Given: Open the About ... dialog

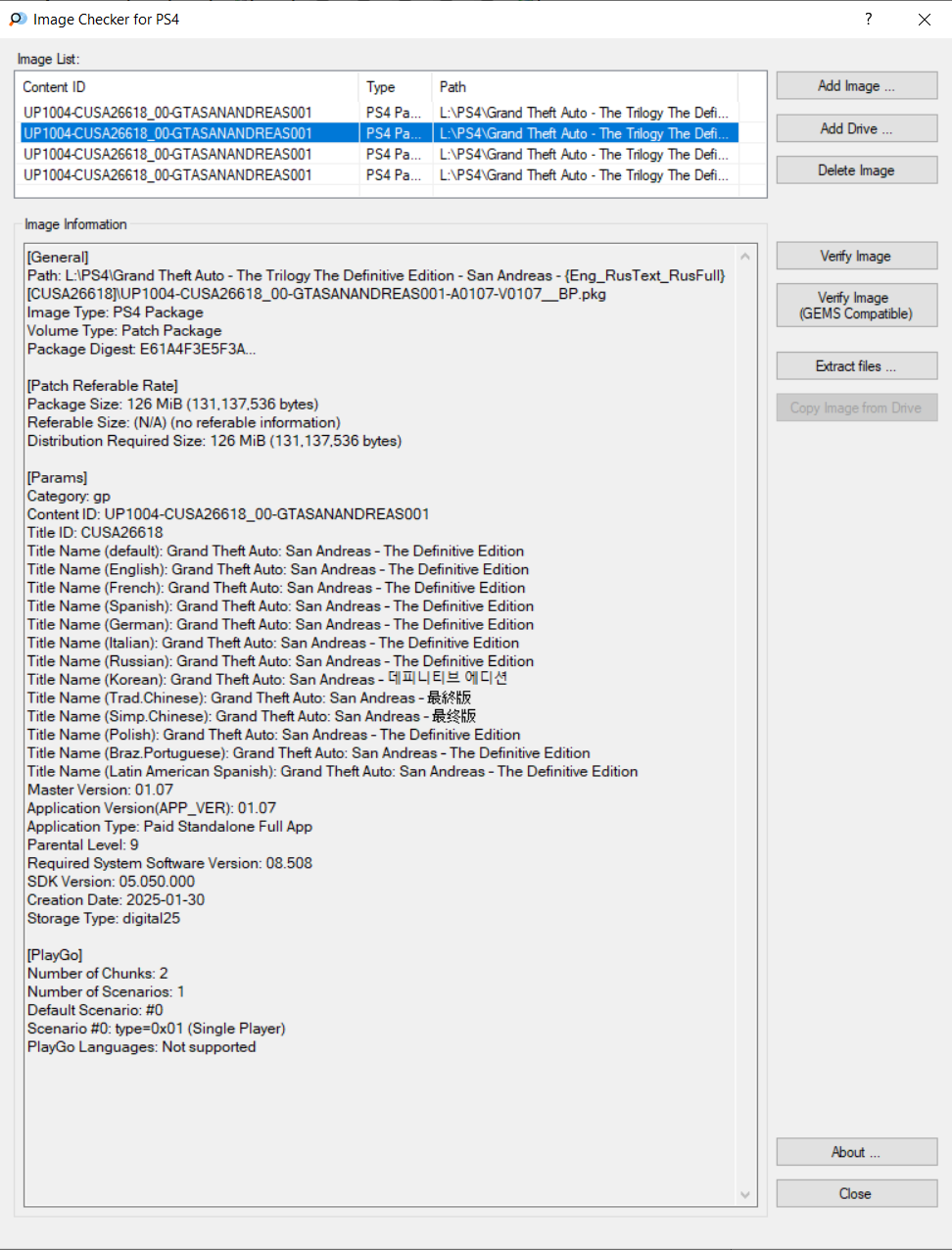Looking at the screenshot, I should point(857,1152).
